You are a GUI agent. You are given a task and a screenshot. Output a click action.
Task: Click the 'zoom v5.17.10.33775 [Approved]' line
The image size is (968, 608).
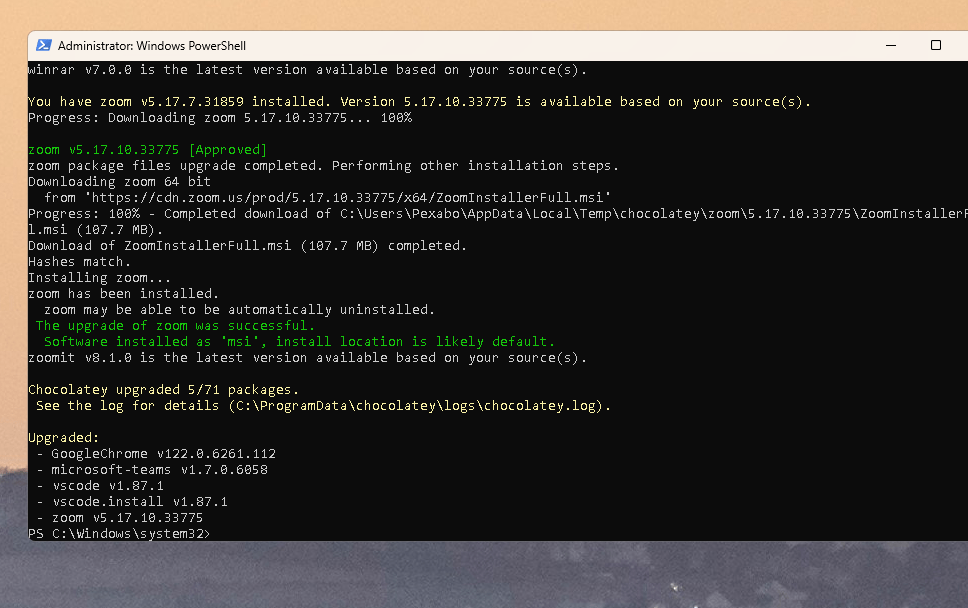pyautogui.click(x=148, y=149)
